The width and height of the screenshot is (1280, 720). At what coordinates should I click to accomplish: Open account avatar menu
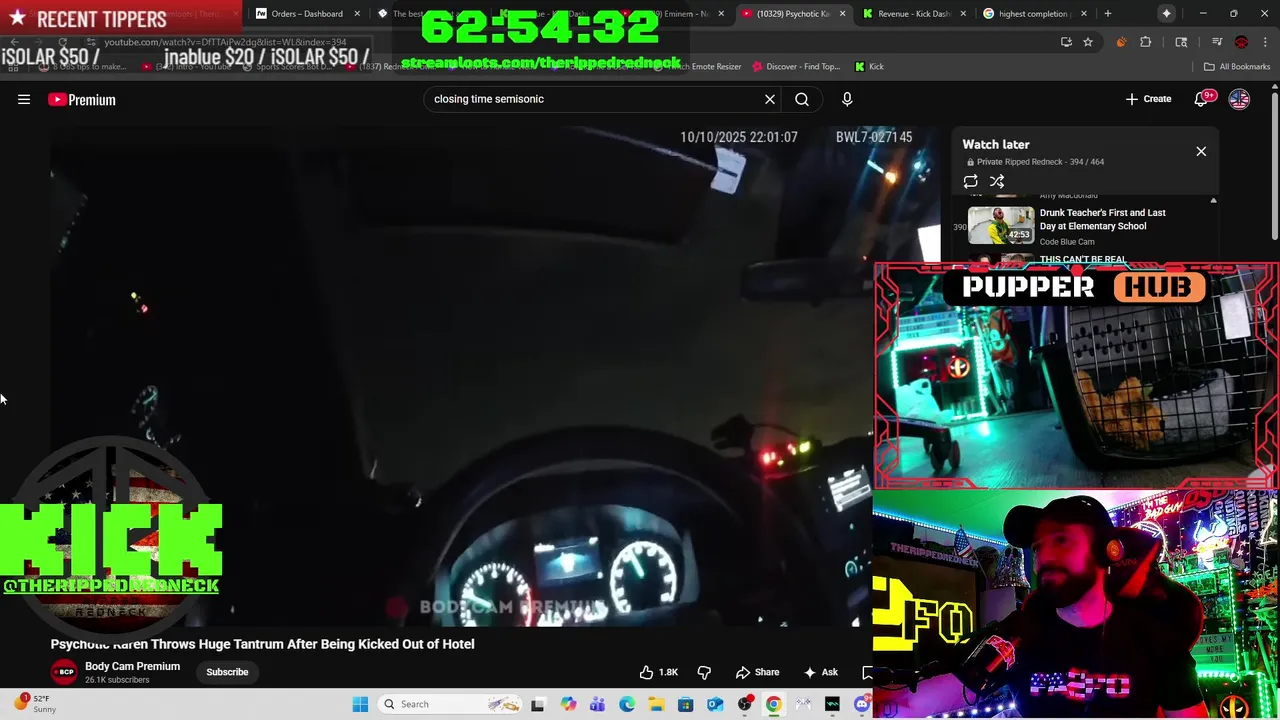1239,99
